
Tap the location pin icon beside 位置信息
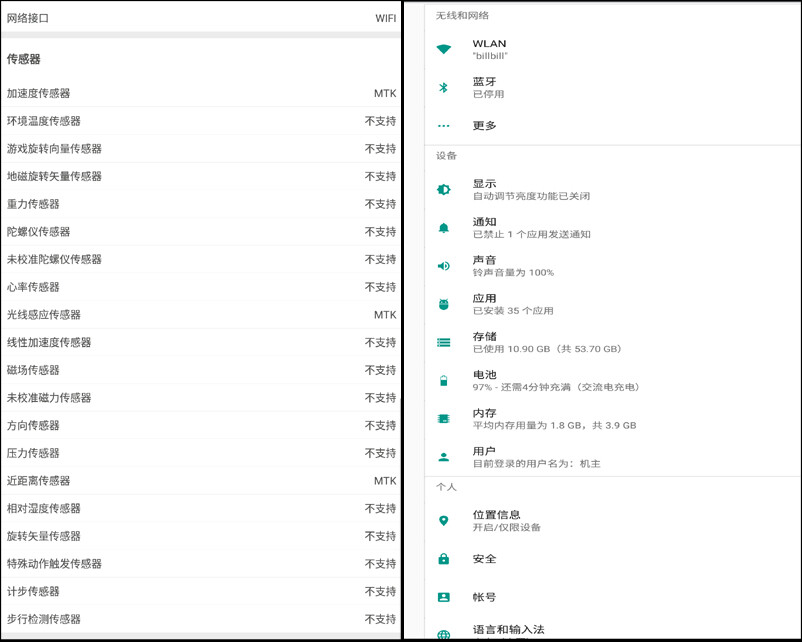tap(443, 521)
